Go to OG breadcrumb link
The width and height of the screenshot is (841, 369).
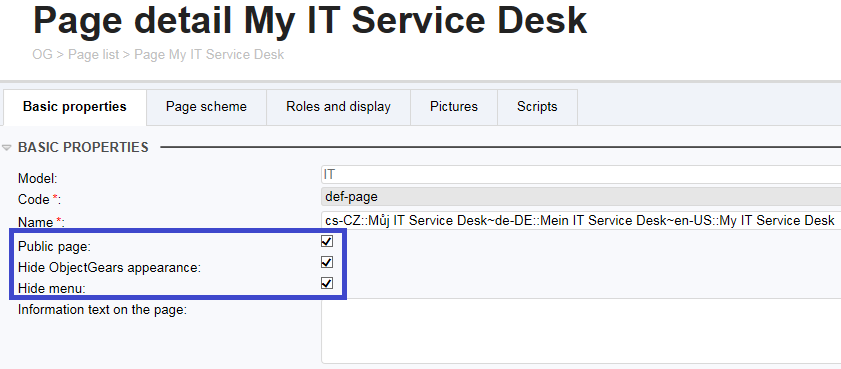point(42,55)
